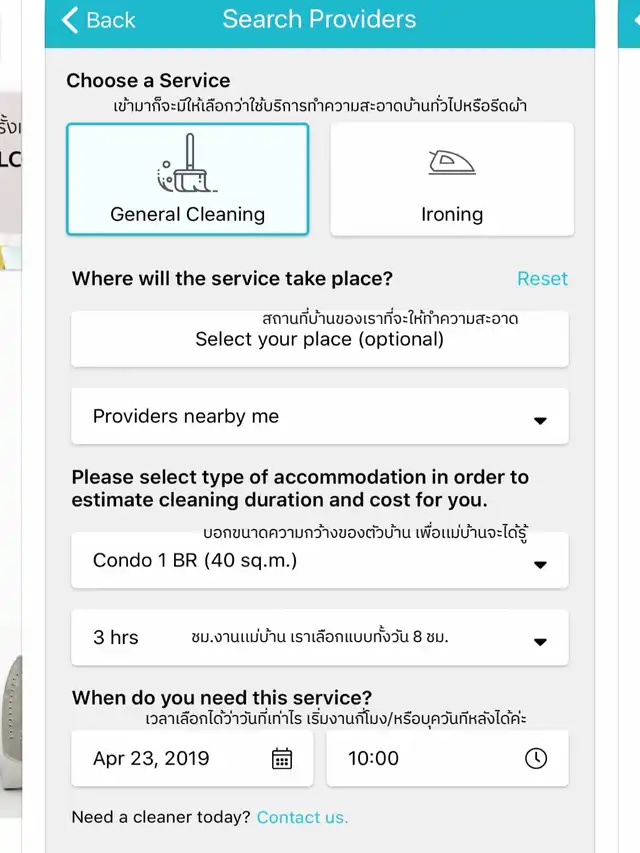Select the Ironing service card
640x853 pixels.
452,179
